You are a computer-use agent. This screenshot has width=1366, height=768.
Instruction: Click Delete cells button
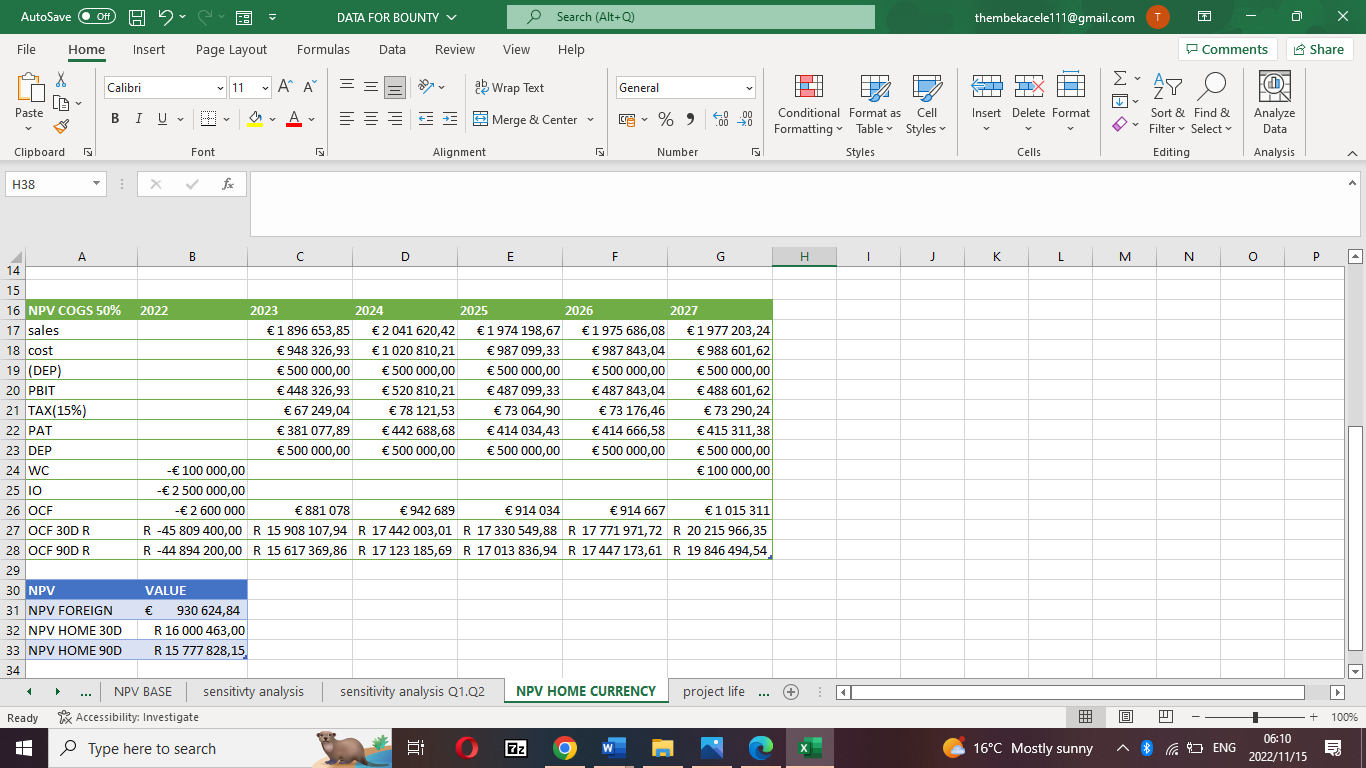(1028, 104)
